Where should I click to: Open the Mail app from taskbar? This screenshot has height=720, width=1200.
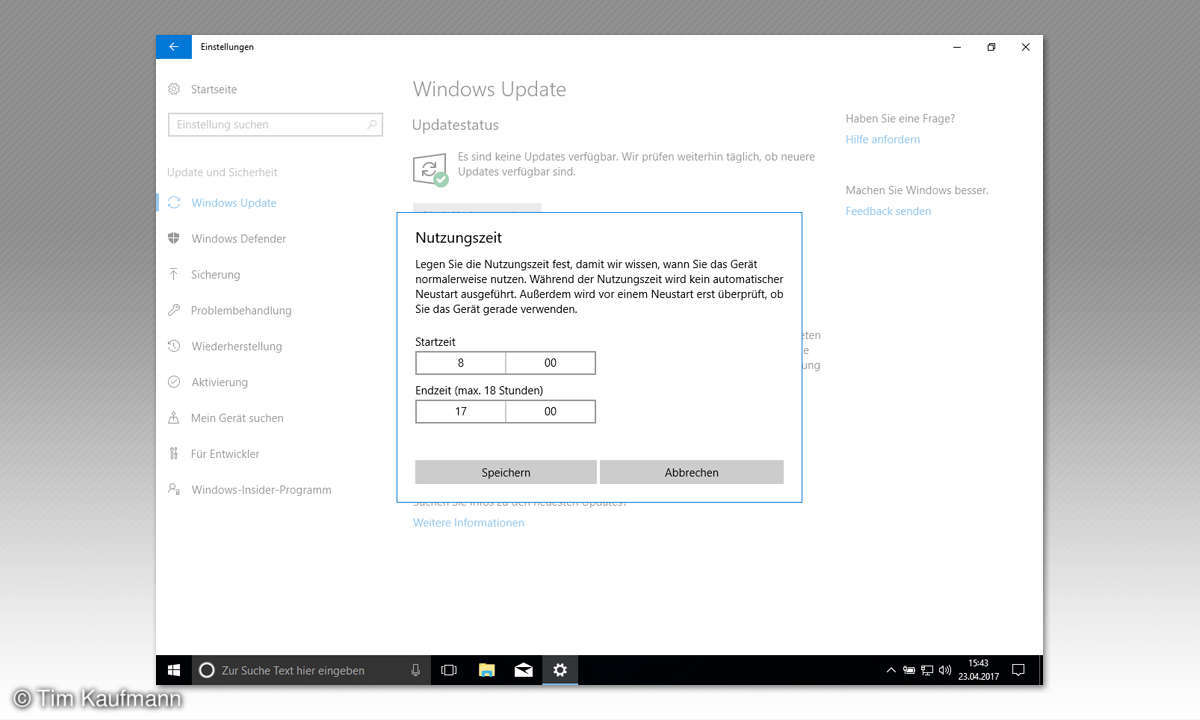click(x=523, y=670)
